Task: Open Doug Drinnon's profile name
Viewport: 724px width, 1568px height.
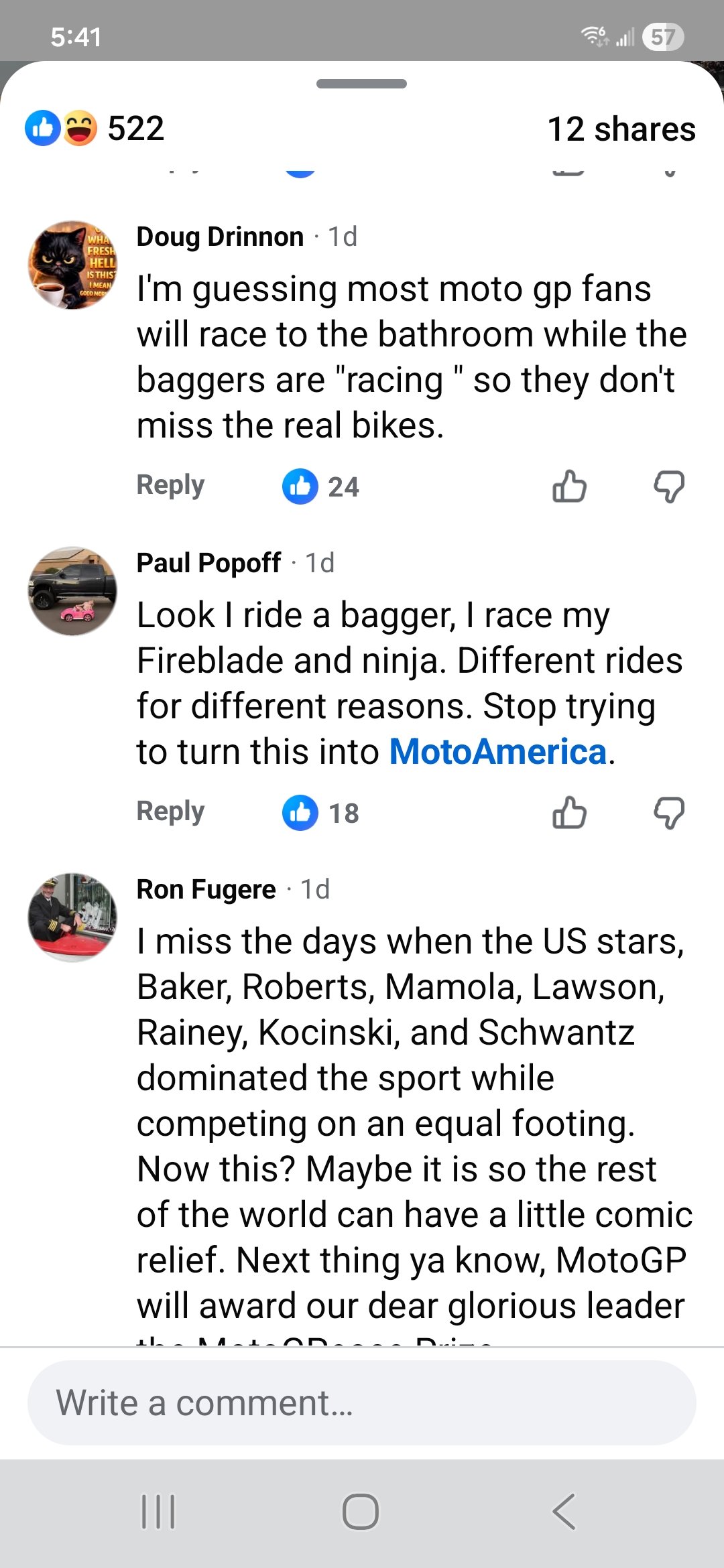Action: (220, 237)
